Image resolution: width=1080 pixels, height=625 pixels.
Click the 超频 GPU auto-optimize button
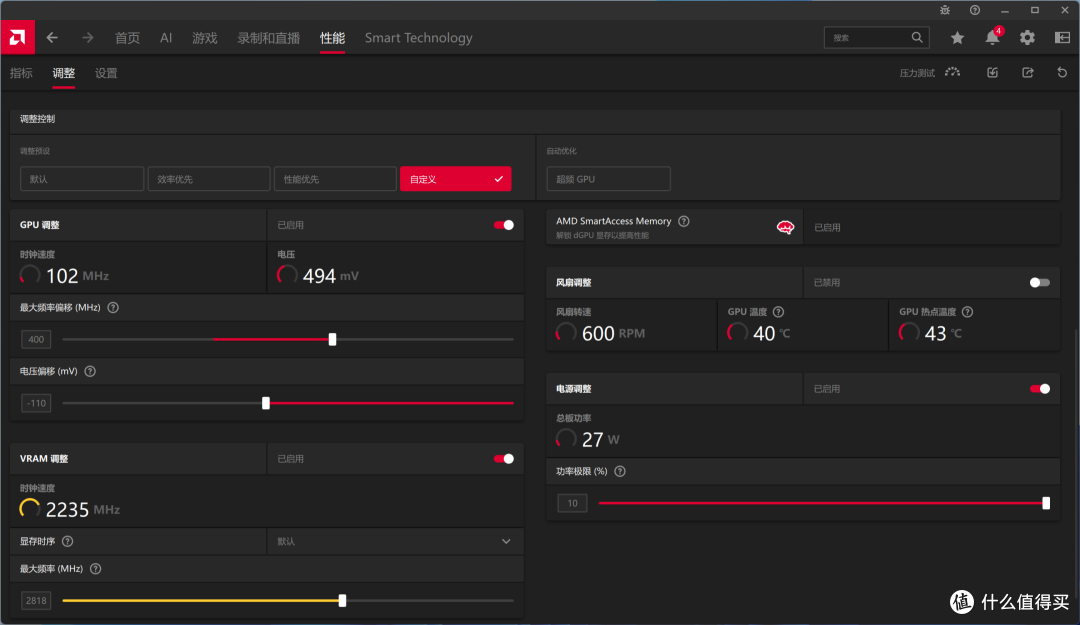608,178
